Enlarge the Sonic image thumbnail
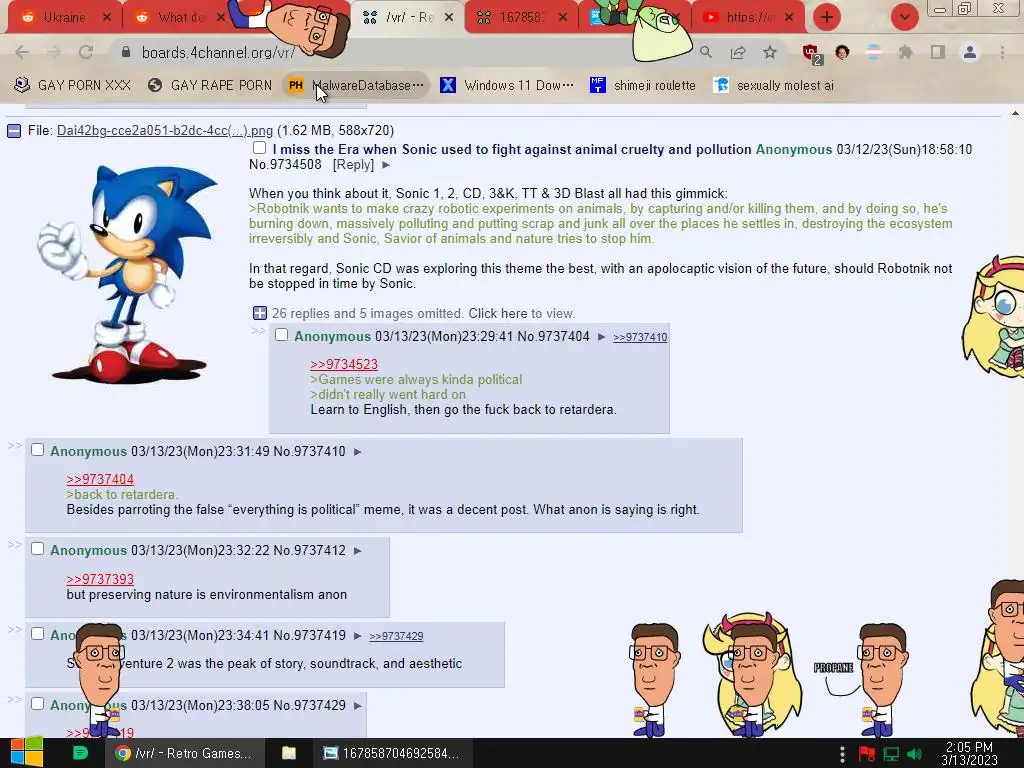Image resolution: width=1024 pixels, height=768 pixels. click(x=127, y=273)
